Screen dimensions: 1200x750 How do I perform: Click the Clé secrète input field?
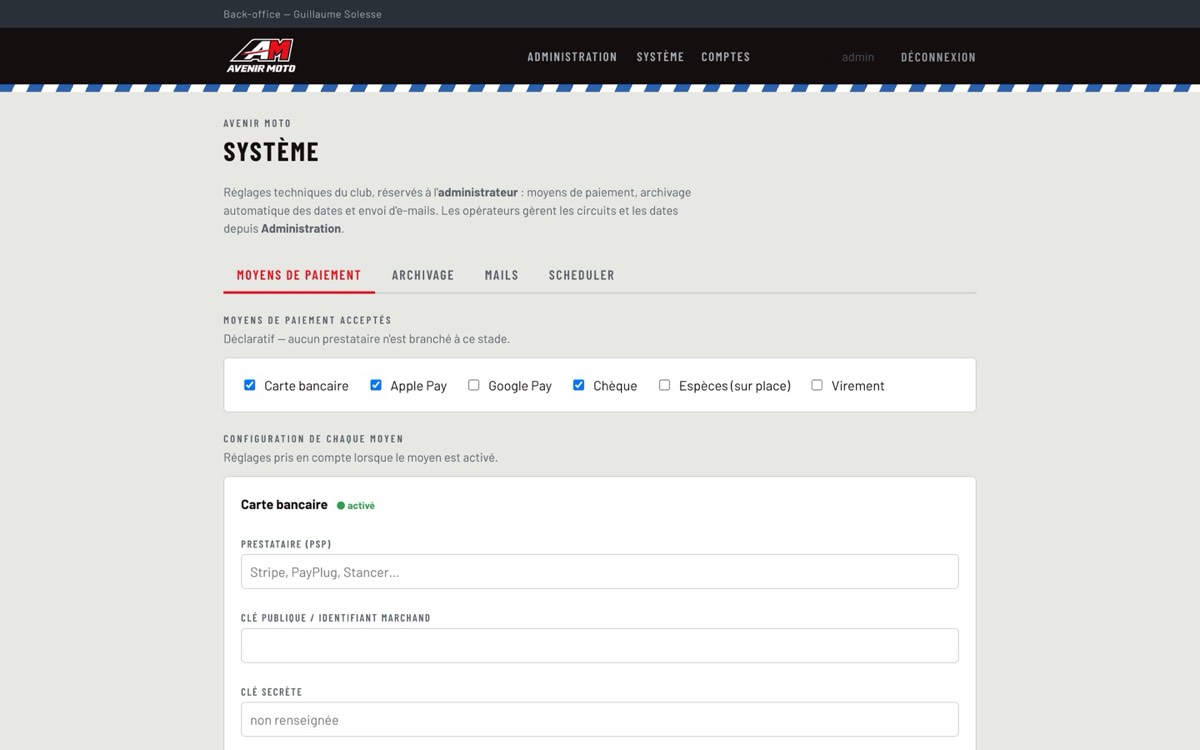(x=600, y=720)
